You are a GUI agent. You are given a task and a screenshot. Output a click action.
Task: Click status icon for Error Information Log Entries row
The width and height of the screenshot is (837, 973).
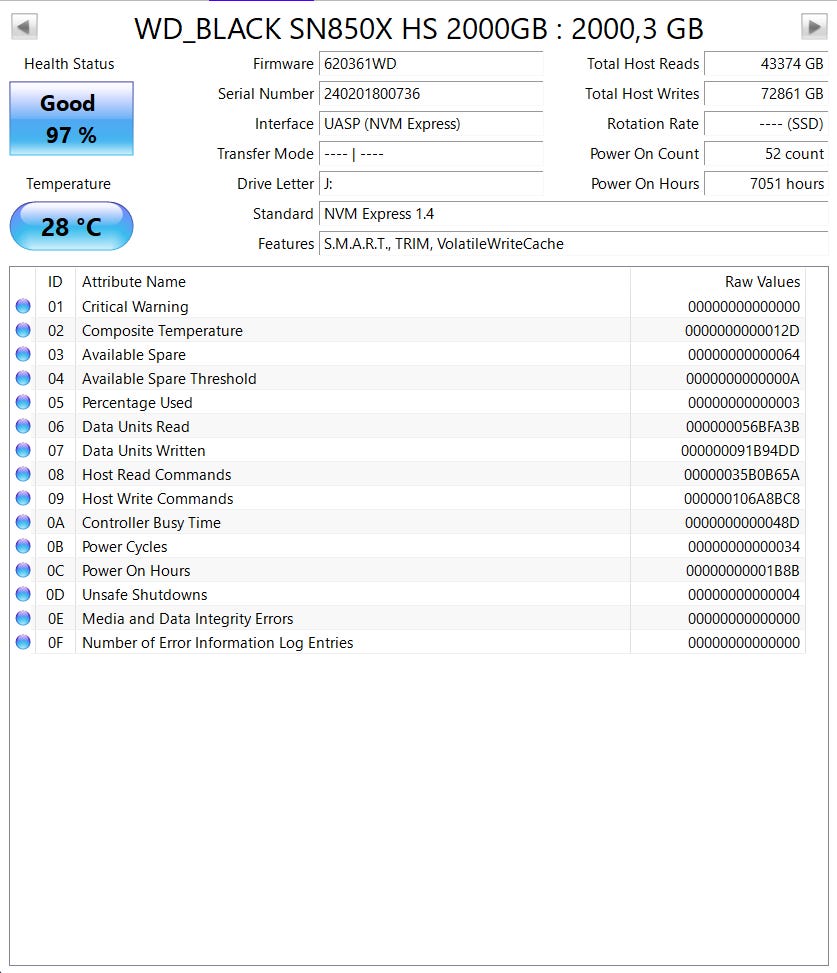pyautogui.click(x=23, y=642)
